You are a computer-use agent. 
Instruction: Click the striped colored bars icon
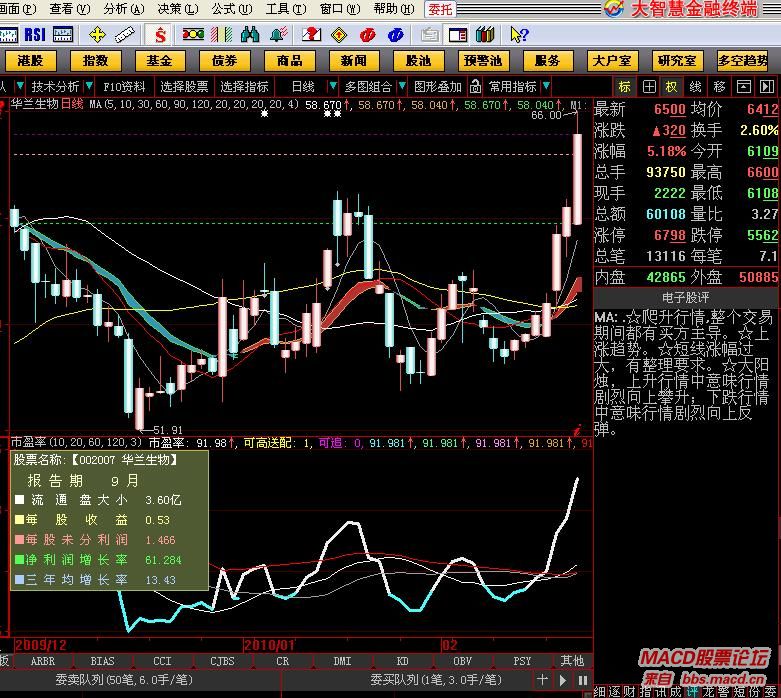[222, 34]
